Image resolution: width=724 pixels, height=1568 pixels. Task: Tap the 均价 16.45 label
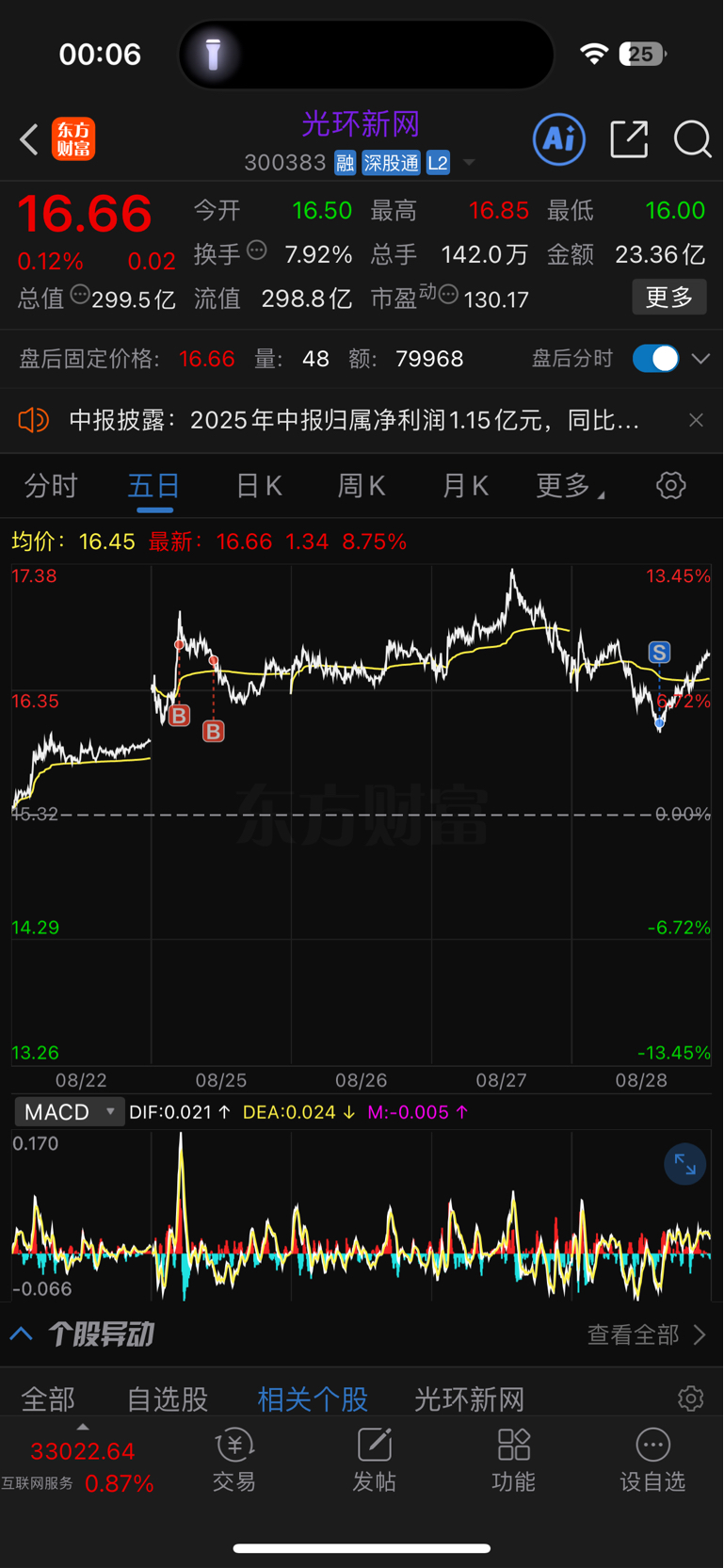(x=73, y=542)
